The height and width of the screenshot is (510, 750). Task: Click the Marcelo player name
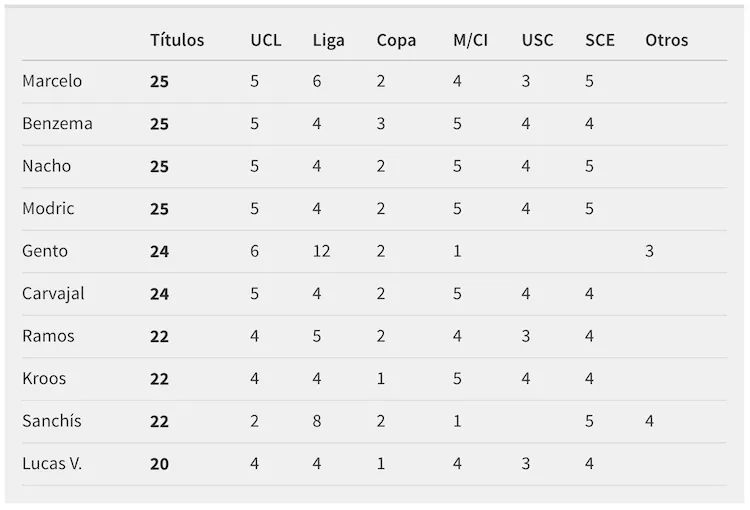coord(52,81)
